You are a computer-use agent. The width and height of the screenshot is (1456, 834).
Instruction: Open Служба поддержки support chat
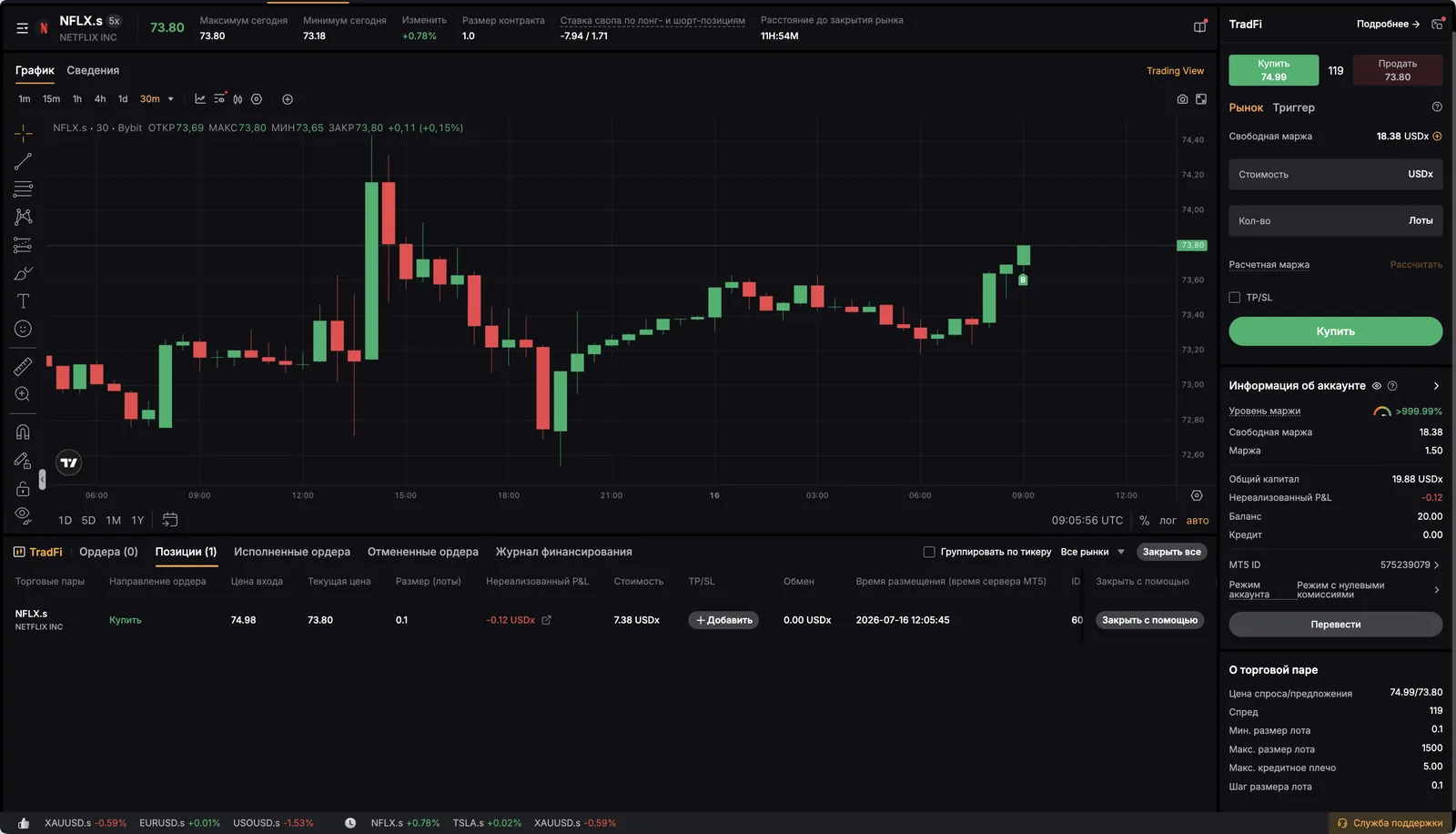(x=1390, y=823)
